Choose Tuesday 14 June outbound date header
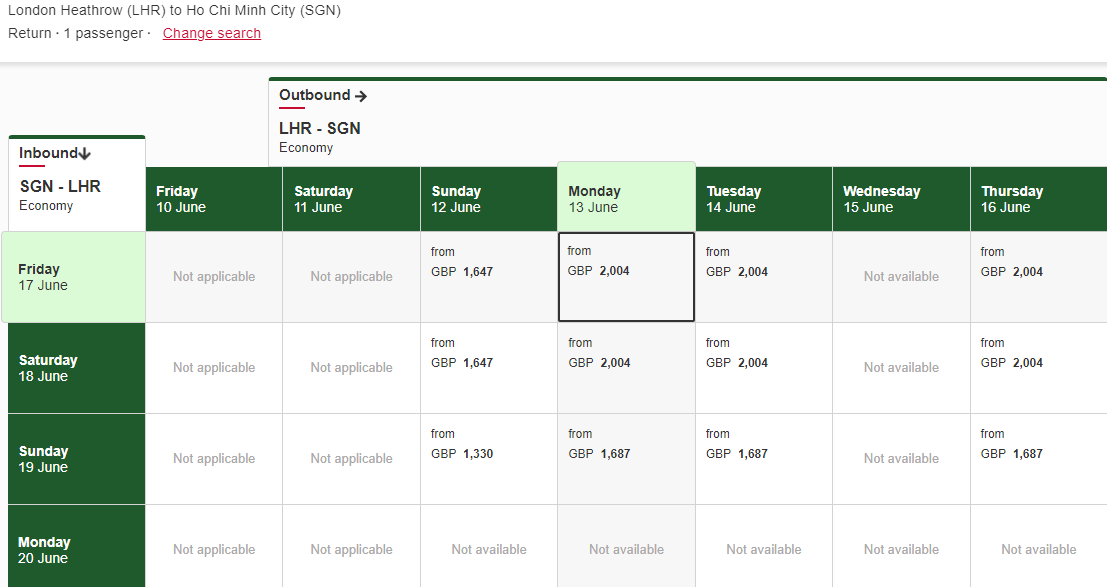This screenshot has height=587, width=1107. (763, 199)
